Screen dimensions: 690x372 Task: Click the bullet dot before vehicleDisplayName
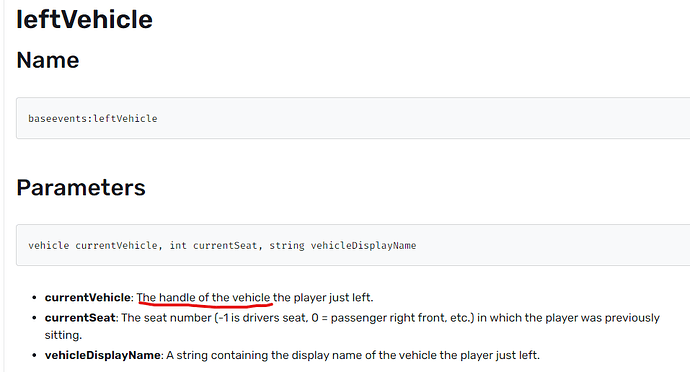tap(34, 356)
